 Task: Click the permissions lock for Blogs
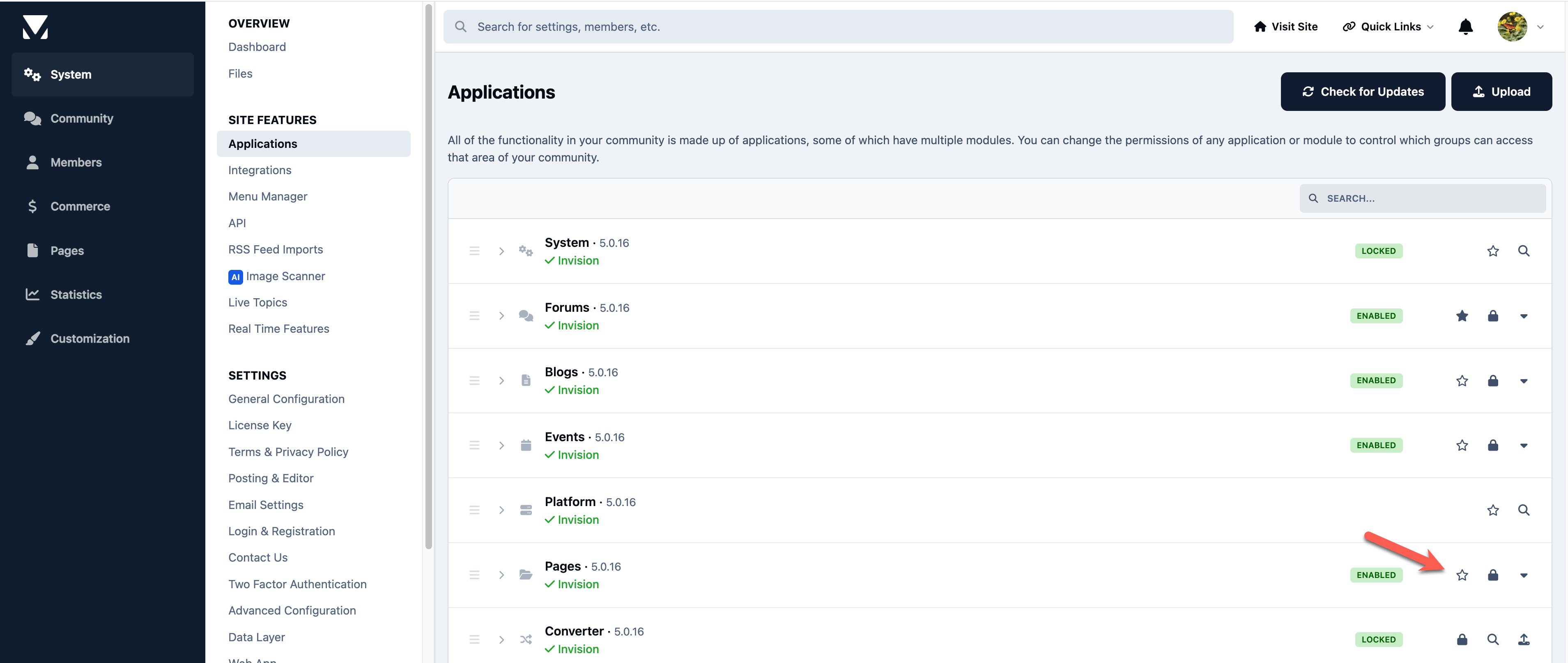pos(1492,380)
